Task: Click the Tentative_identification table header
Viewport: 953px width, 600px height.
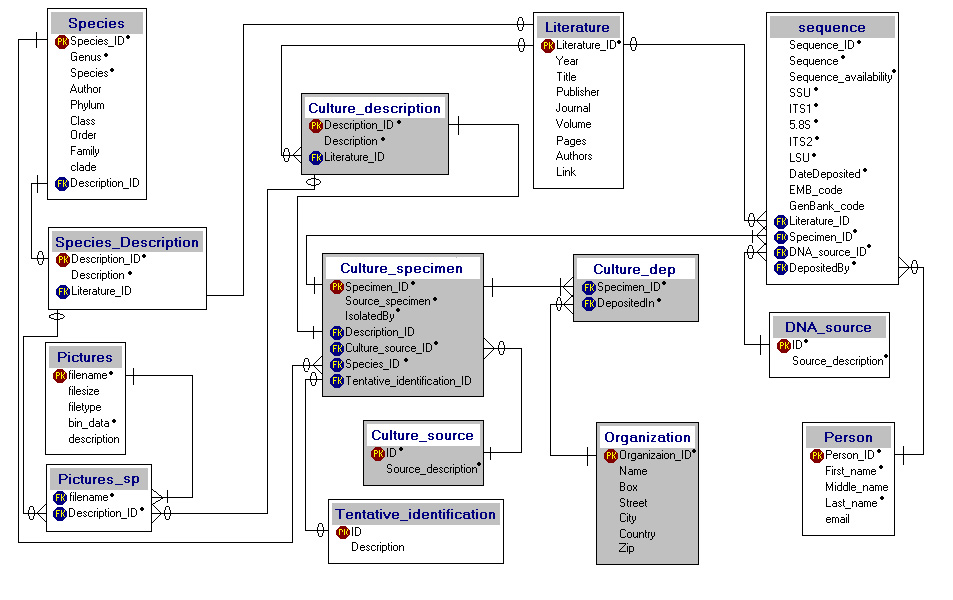Action: point(416,514)
